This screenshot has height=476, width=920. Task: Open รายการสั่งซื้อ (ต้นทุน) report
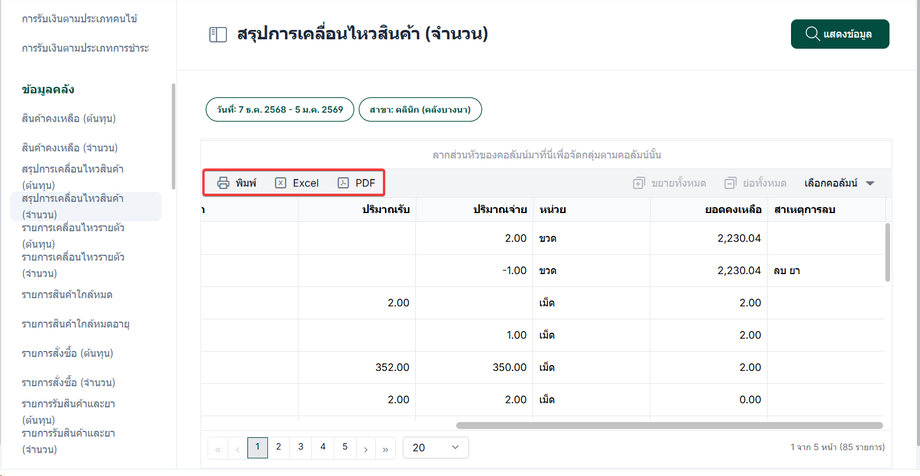[67, 353]
